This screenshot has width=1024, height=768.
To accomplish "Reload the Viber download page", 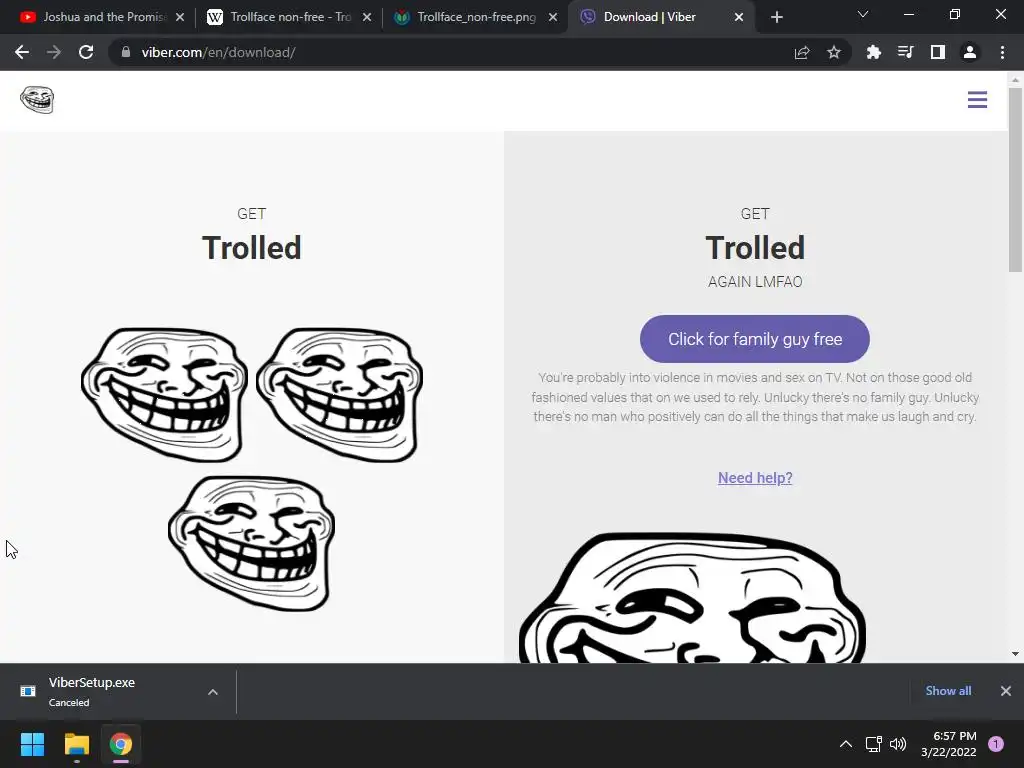I will tap(86, 52).
